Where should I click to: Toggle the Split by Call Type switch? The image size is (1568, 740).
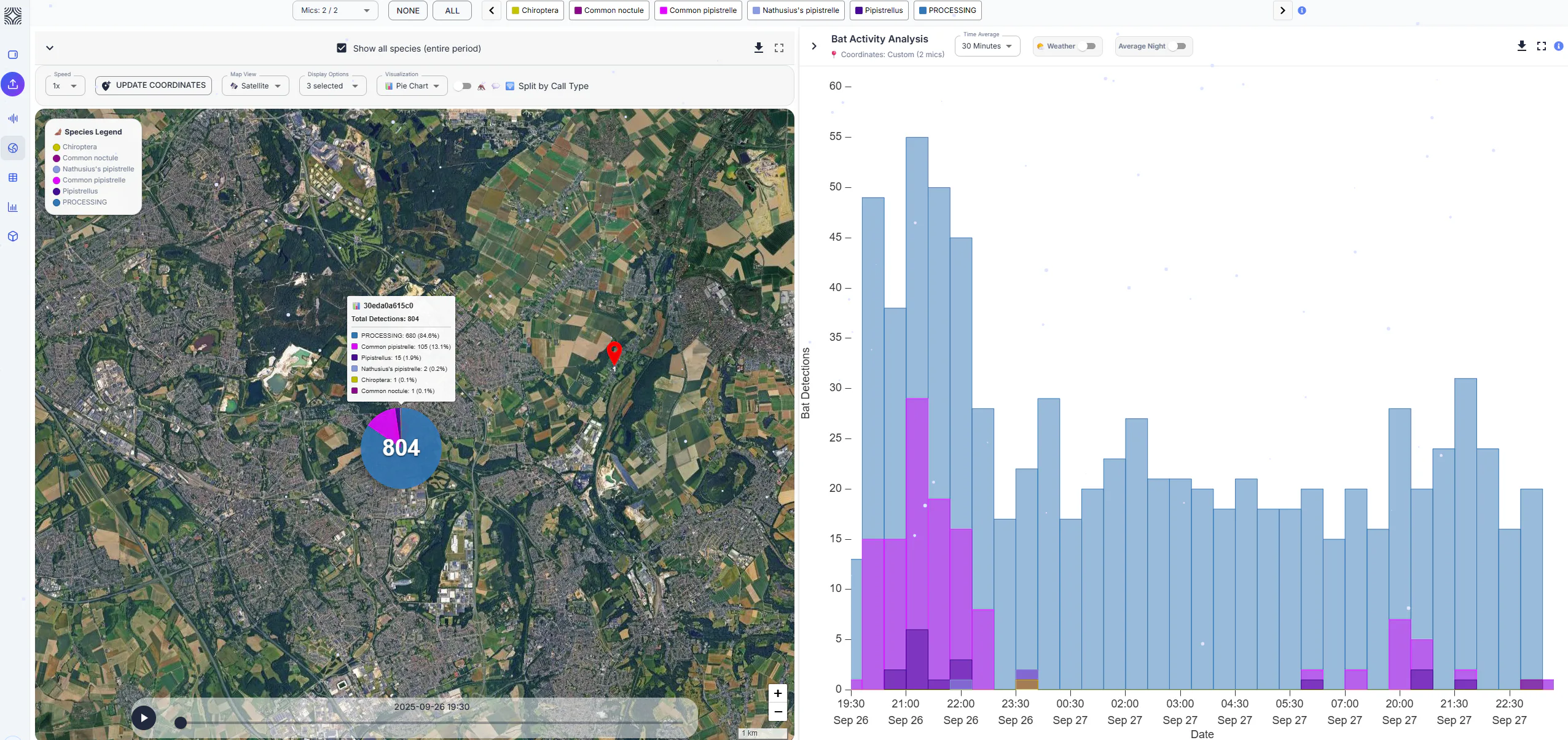click(463, 86)
